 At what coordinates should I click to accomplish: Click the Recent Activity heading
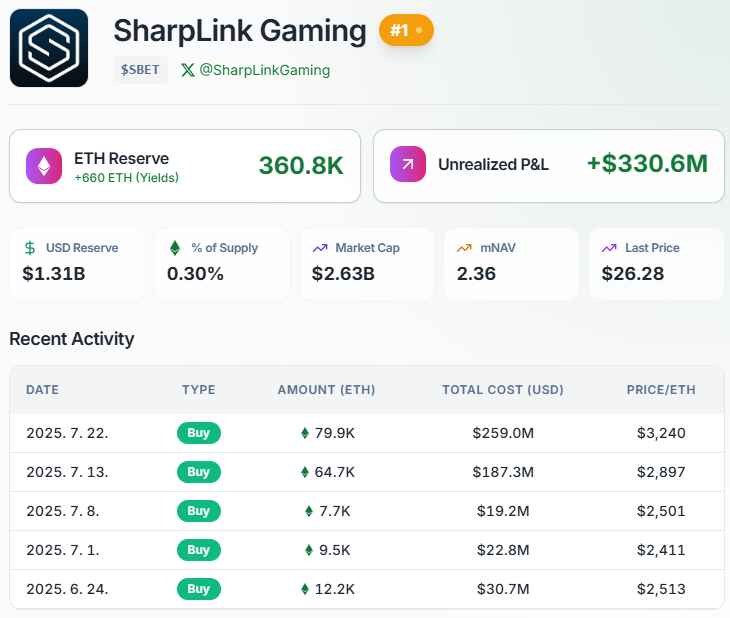[x=72, y=339]
